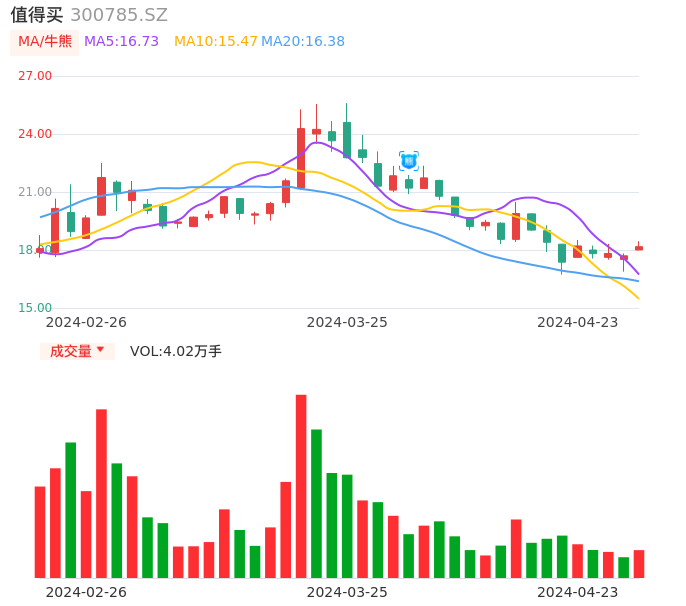686x606 pixels.
Task: Open the 成交量 indicator dropdown
Action: [x=77, y=351]
